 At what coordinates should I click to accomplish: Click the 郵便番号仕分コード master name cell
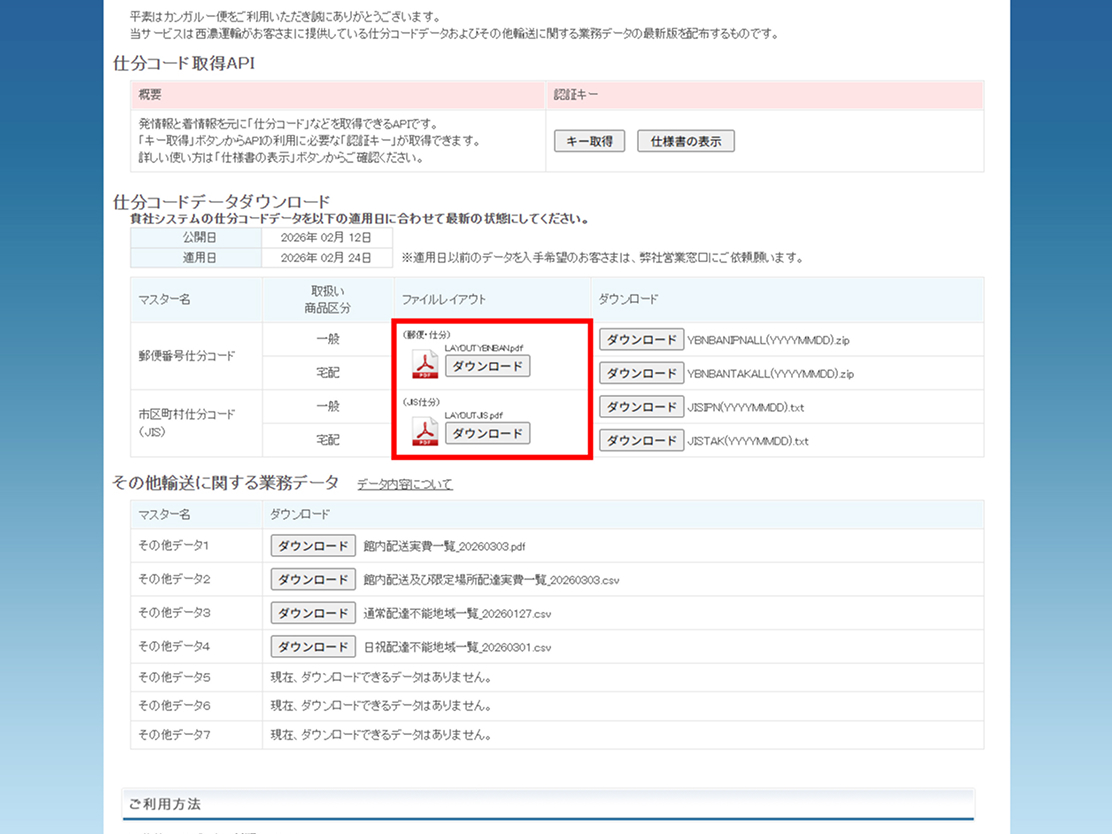tap(196, 356)
